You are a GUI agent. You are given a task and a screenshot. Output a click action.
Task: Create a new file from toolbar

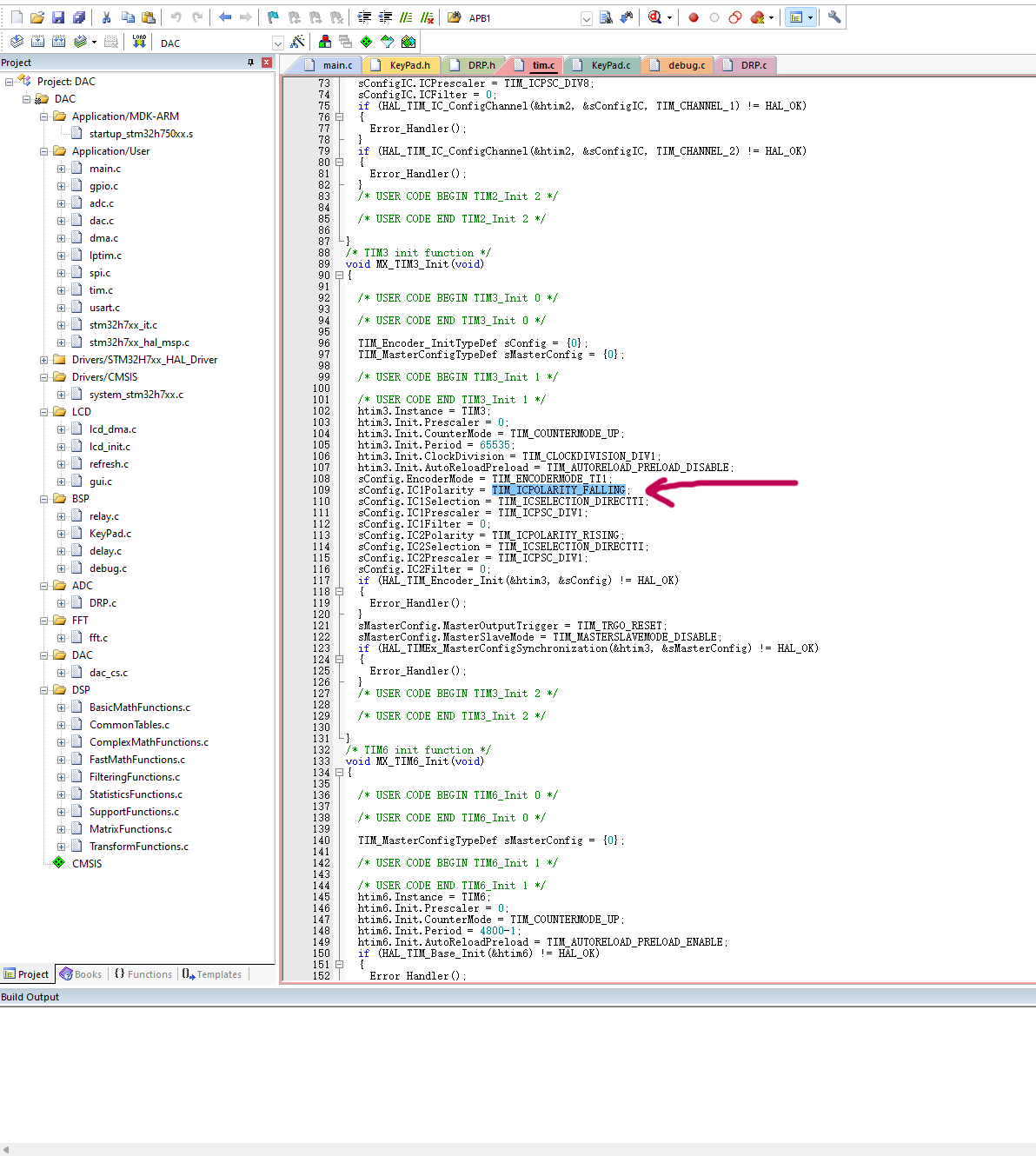pyautogui.click(x=17, y=17)
